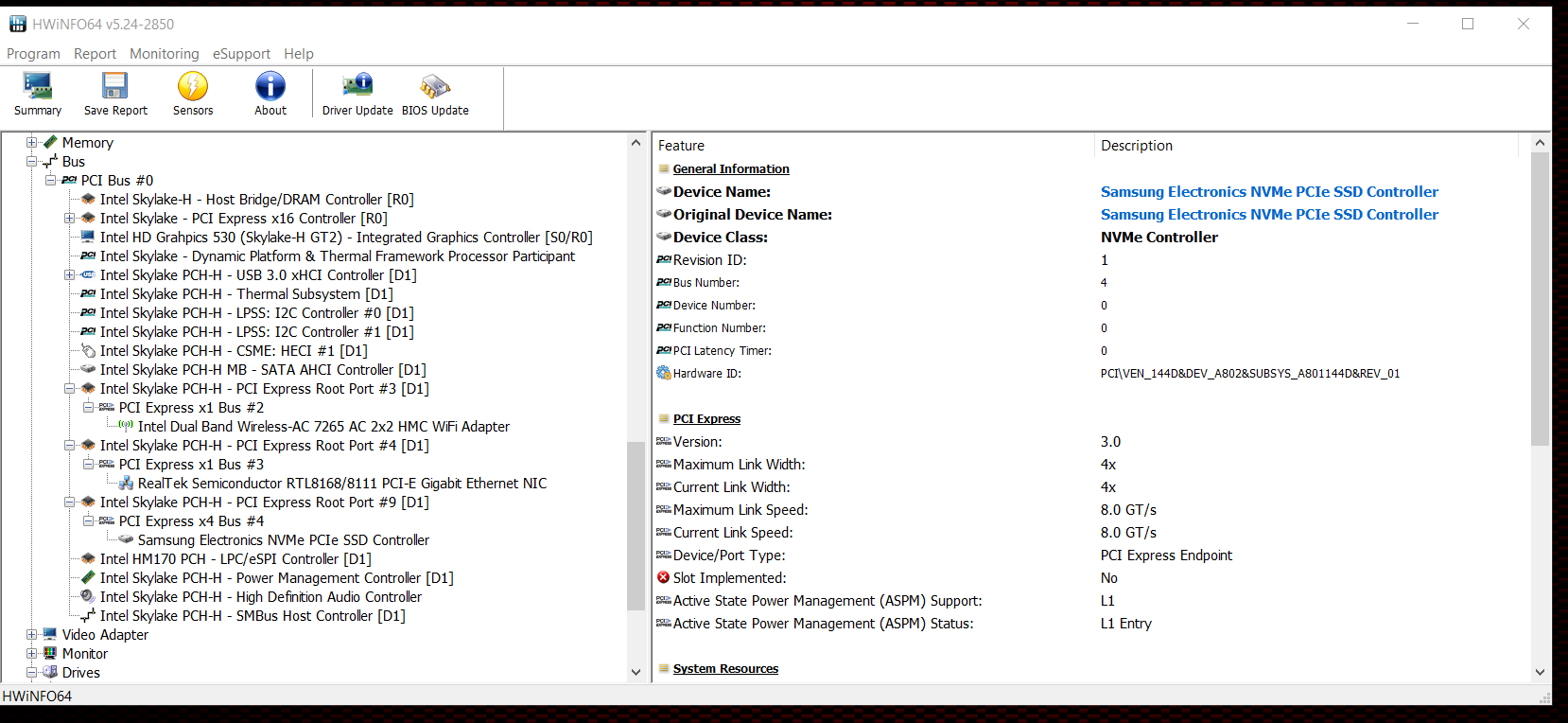Collapse PCI Express Root Port #3

click(x=69, y=389)
